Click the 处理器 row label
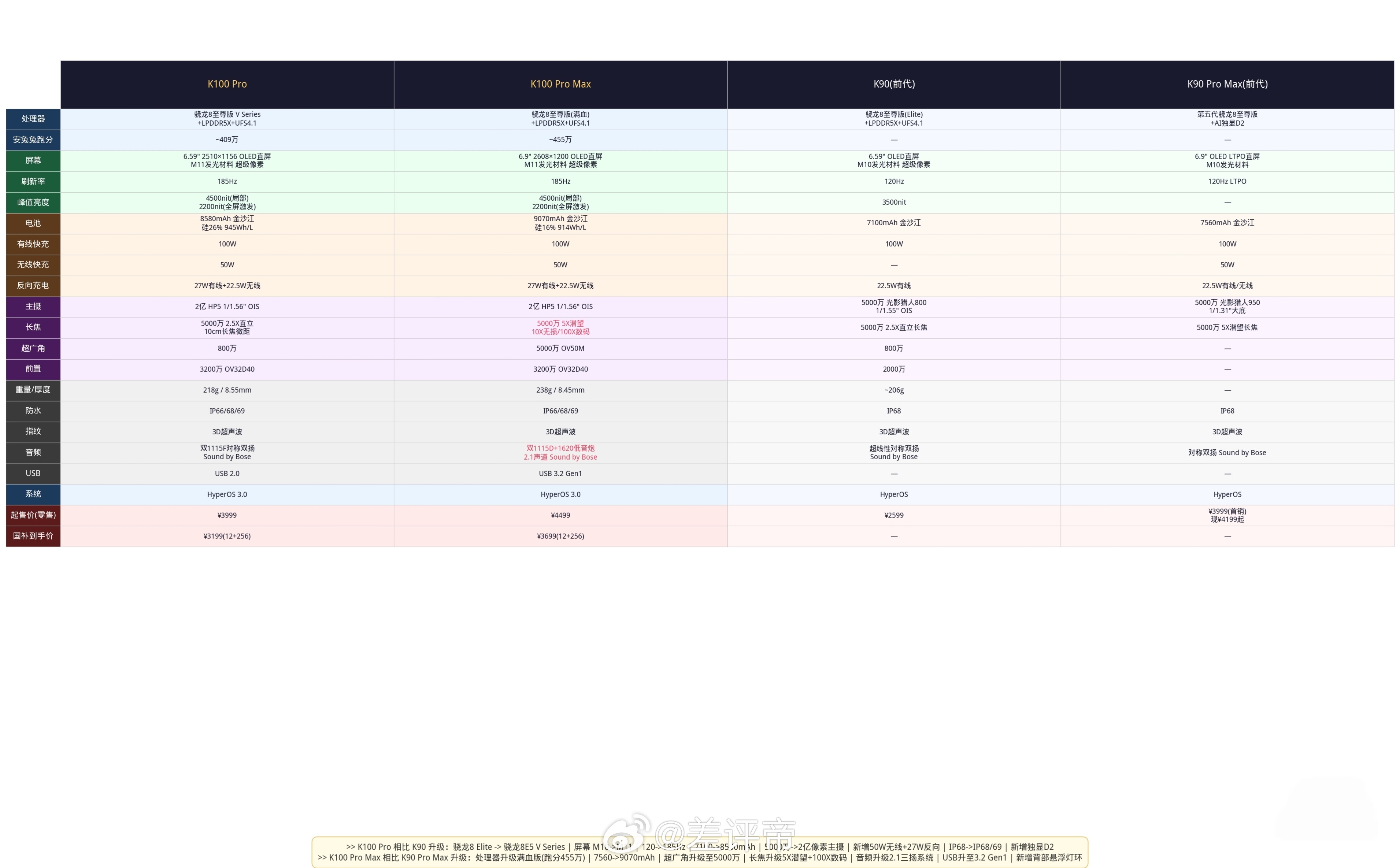The width and height of the screenshot is (1400, 868). pos(33,119)
